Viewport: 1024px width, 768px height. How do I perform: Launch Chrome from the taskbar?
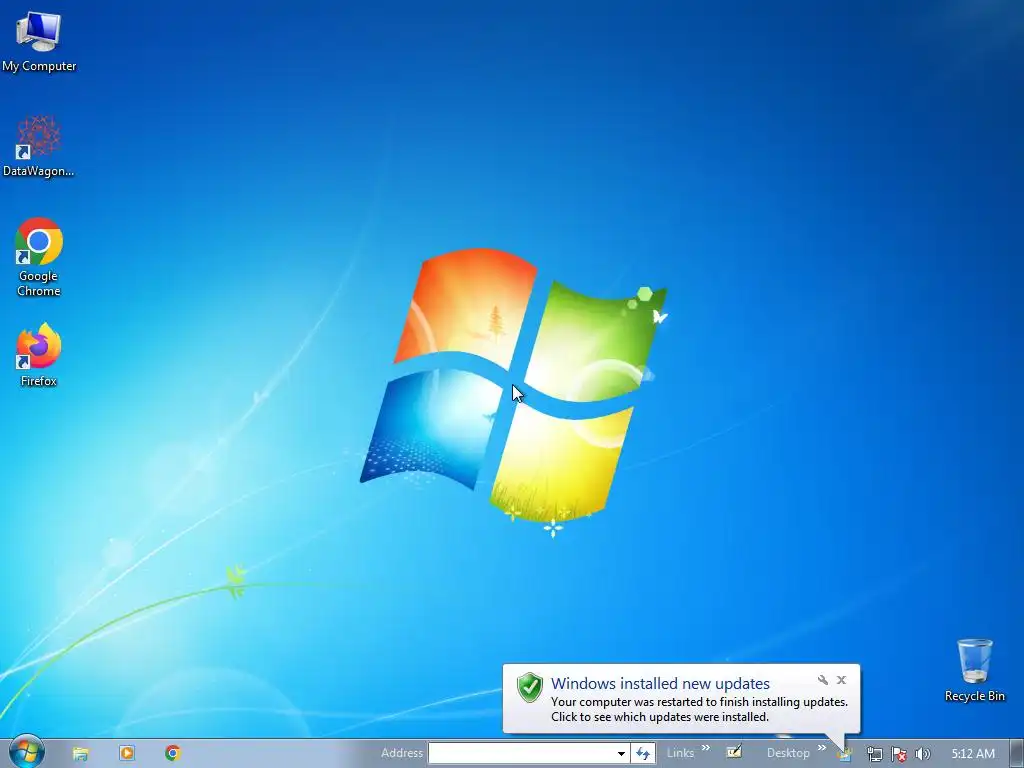(x=172, y=753)
